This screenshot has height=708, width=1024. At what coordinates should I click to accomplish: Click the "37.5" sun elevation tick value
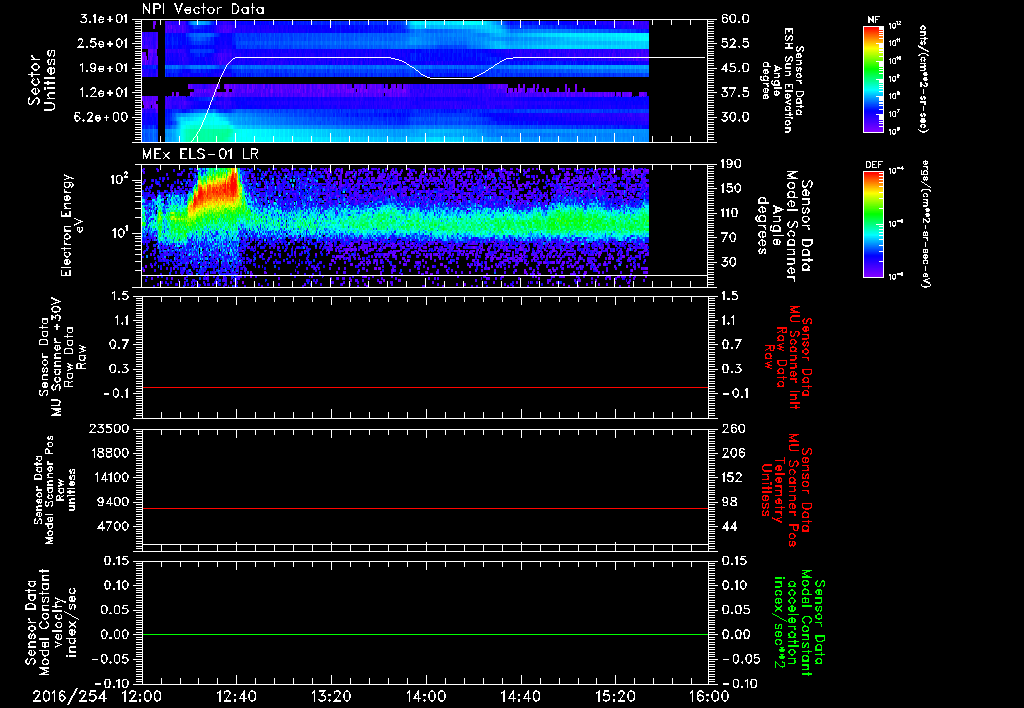click(735, 93)
